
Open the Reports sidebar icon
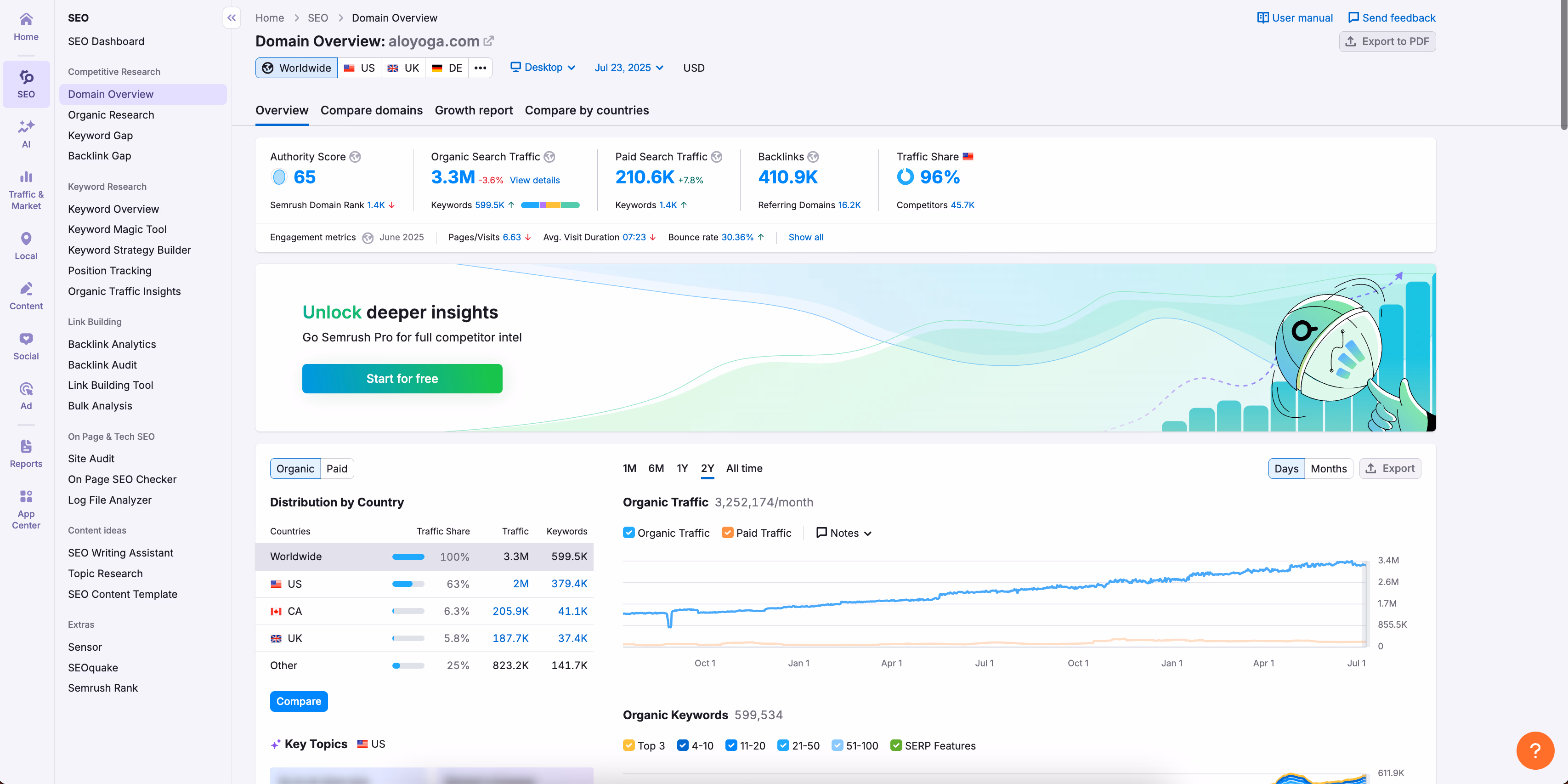click(26, 454)
